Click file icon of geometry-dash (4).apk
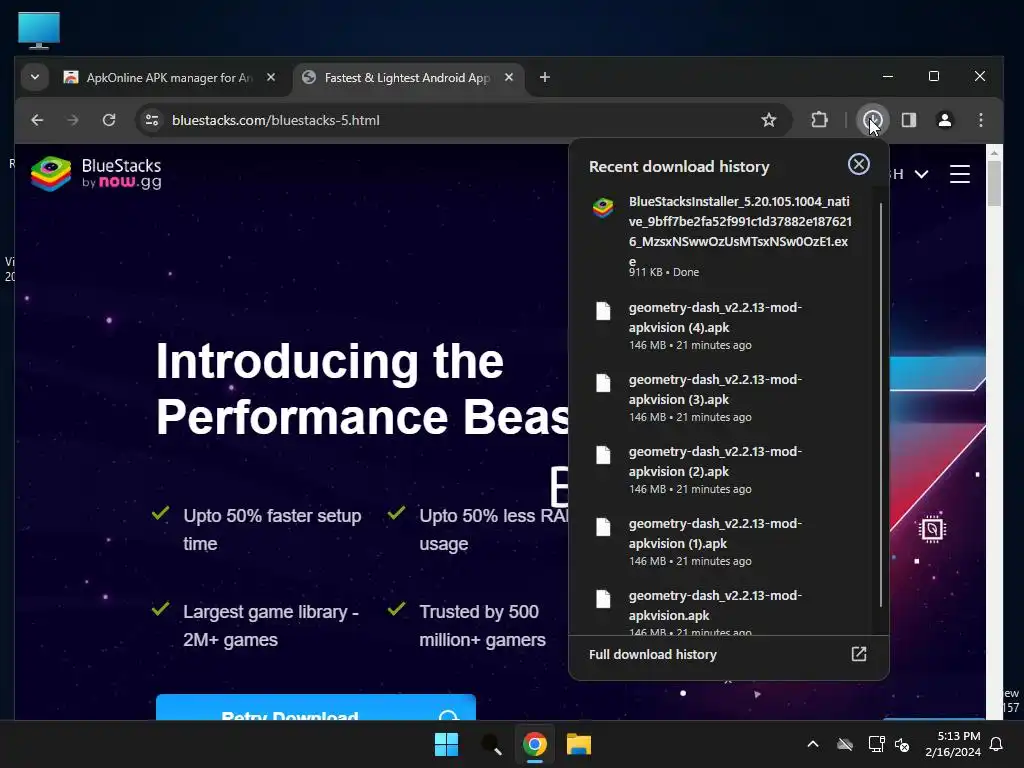 point(603,311)
